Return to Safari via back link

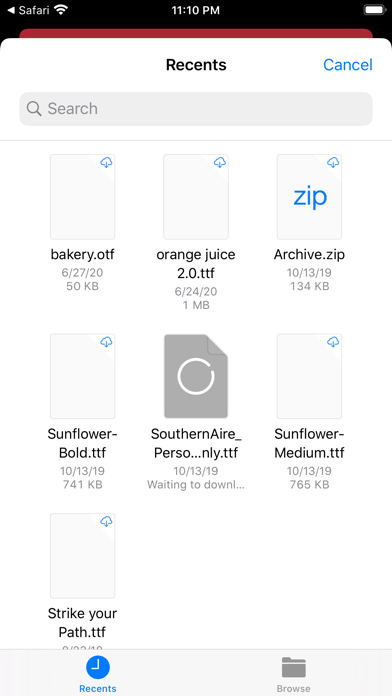(29, 10)
